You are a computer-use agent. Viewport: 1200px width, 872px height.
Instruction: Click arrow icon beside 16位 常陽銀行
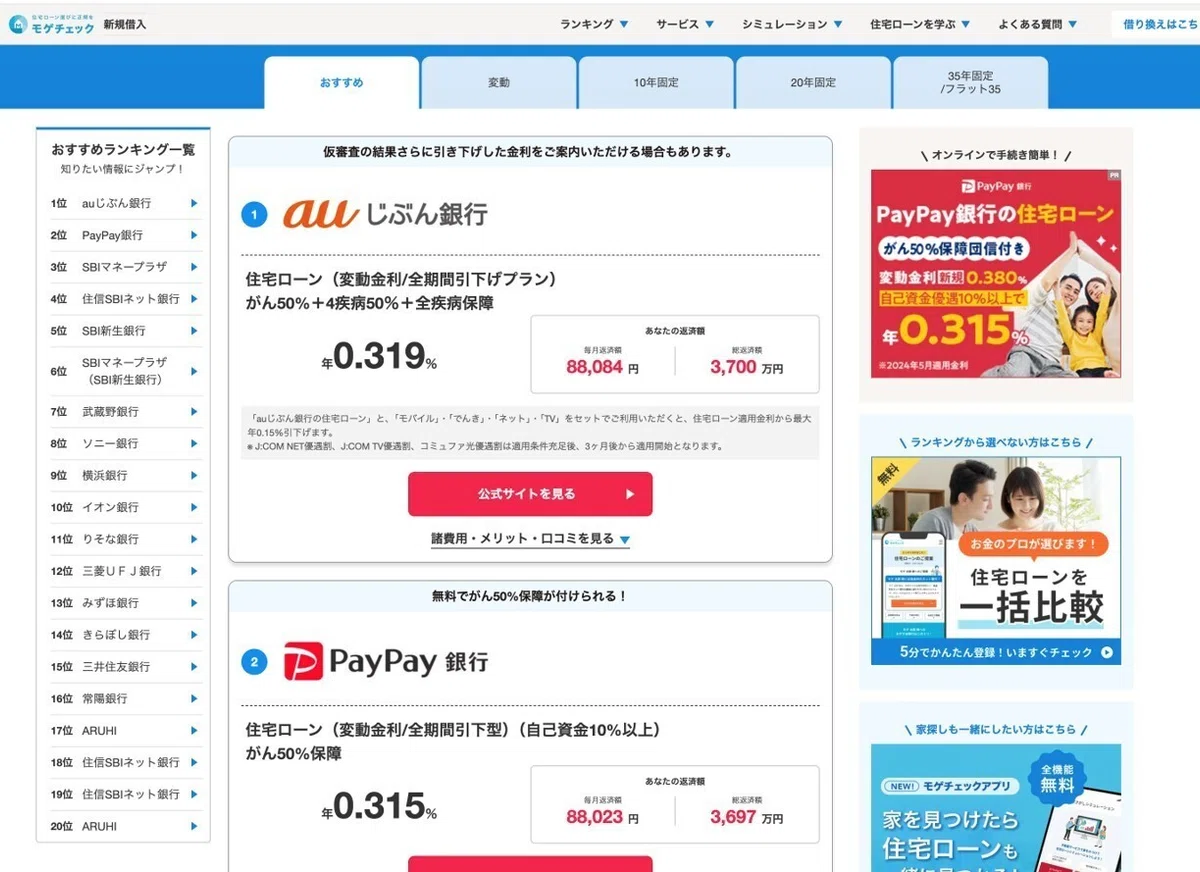[194, 699]
